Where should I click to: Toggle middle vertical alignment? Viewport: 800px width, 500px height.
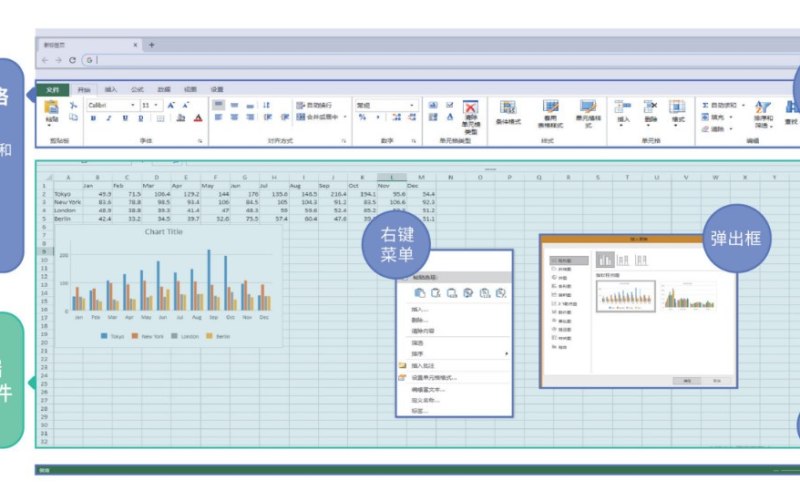pyautogui.click(x=234, y=105)
